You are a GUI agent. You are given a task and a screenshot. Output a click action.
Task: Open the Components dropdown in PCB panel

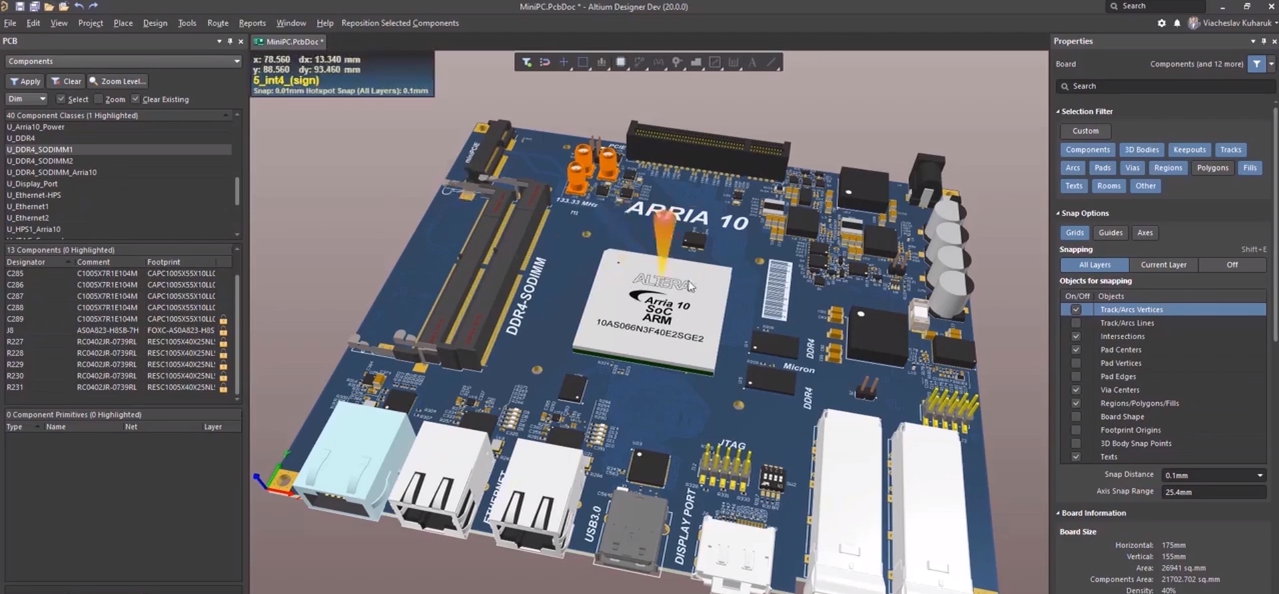(123, 61)
